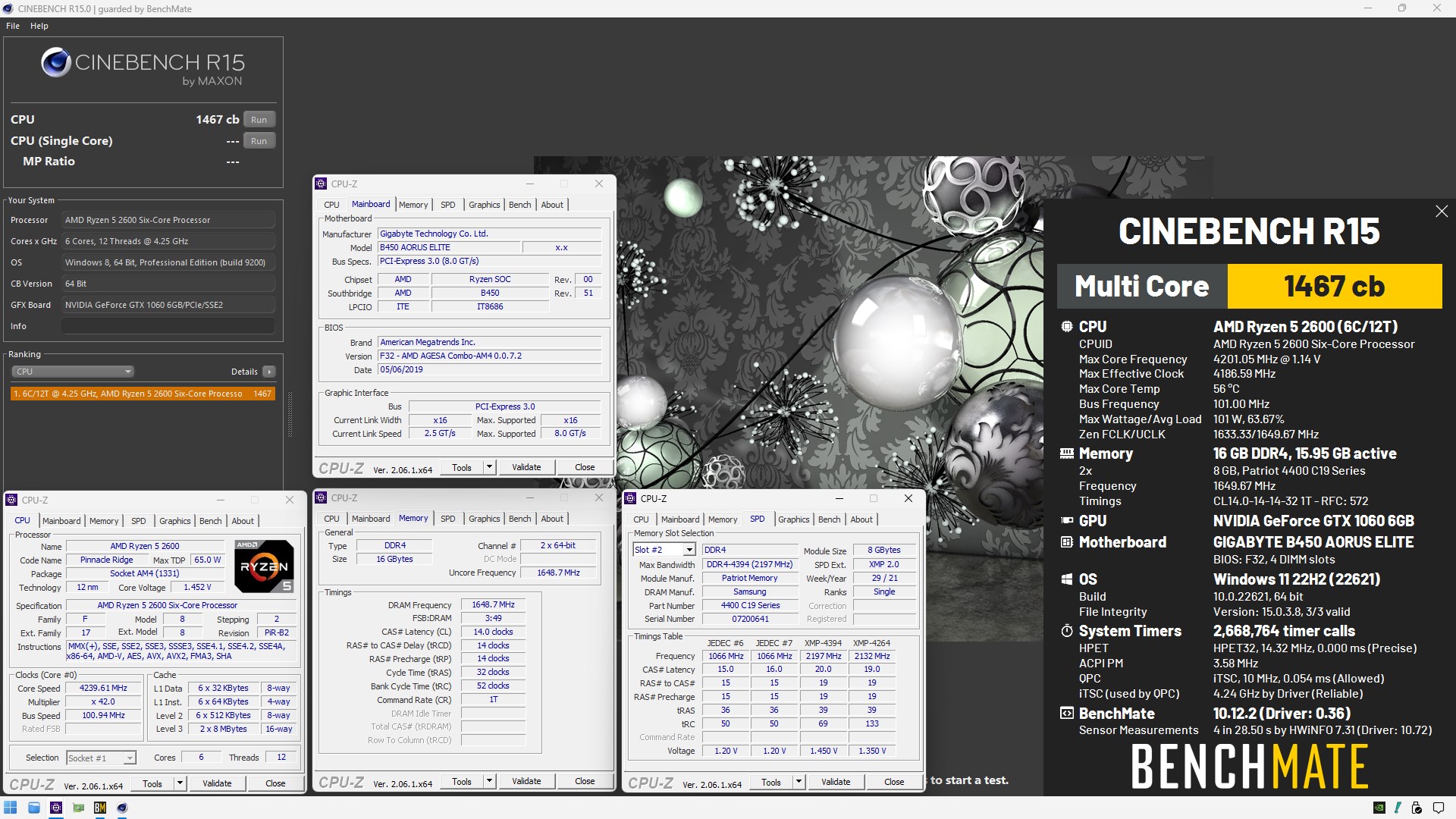
Task: Click Close button in CPU tab CPU-Z window
Action: click(275, 783)
